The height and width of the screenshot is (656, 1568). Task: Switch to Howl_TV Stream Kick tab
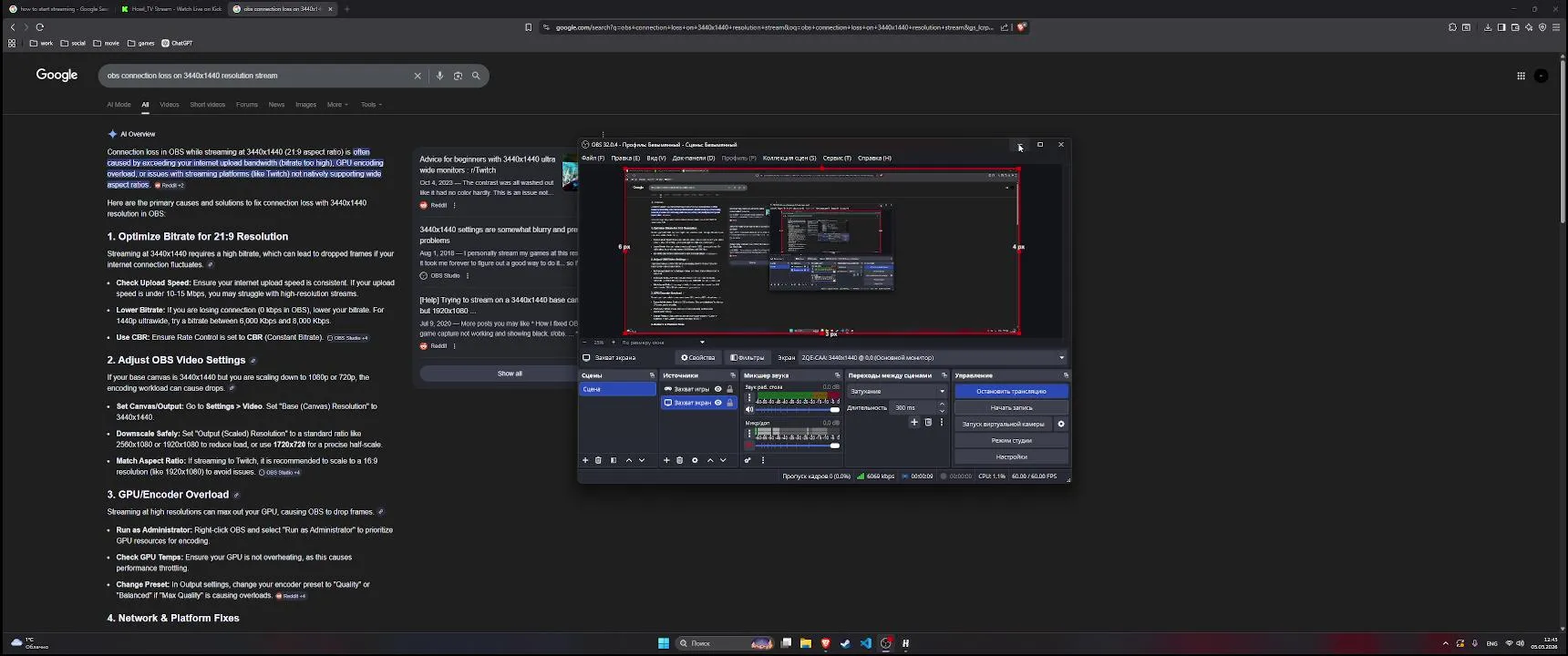[171, 9]
